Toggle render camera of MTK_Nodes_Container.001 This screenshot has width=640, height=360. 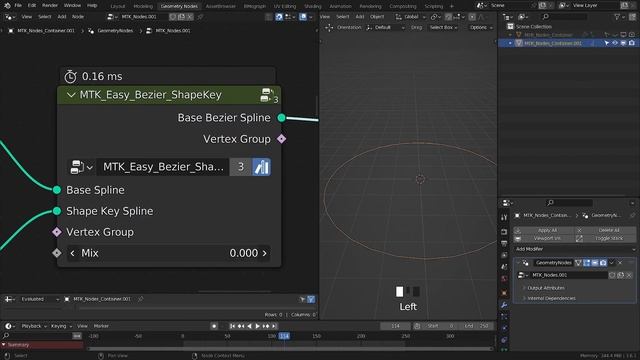(x=631, y=43)
